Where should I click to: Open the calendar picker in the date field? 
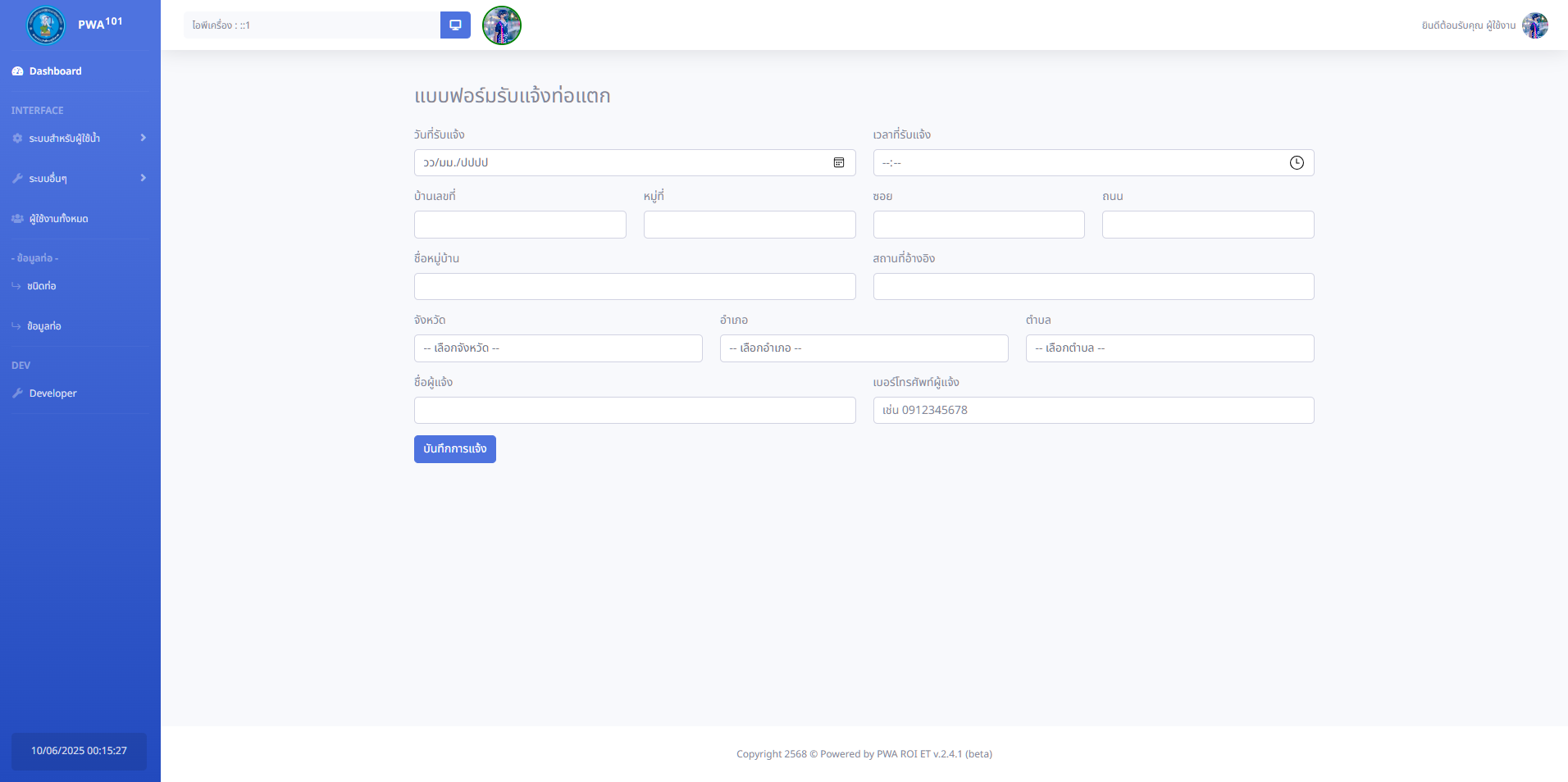(839, 163)
